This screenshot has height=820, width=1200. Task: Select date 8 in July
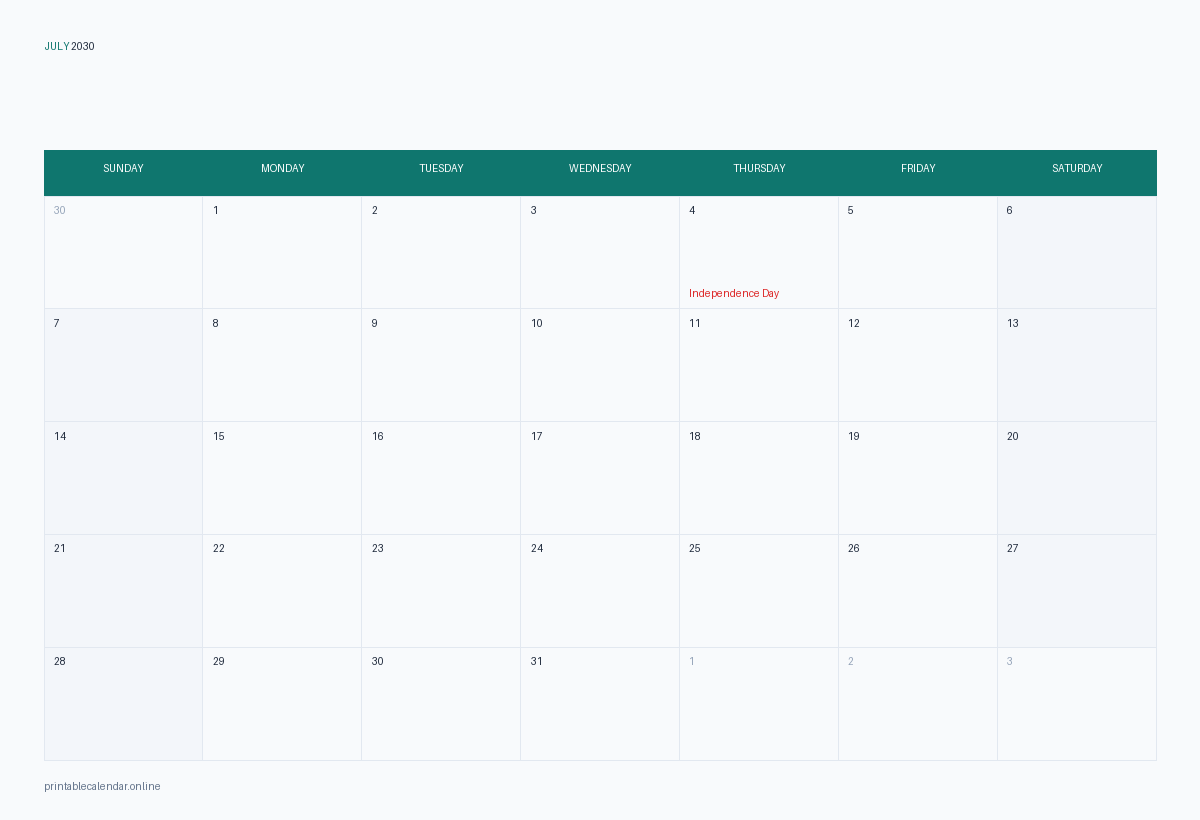click(282, 365)
